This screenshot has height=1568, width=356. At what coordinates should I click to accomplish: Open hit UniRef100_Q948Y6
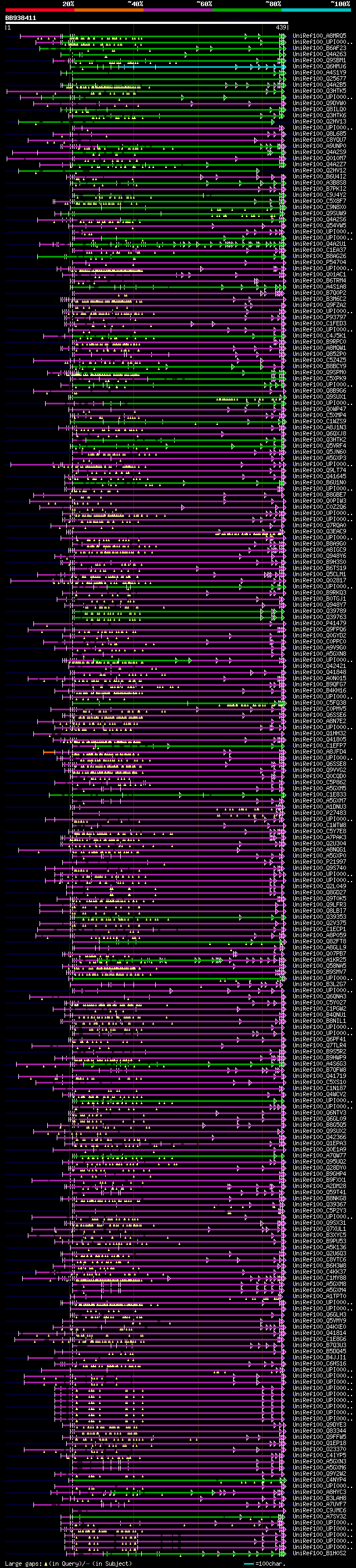(x=319, y=556)
